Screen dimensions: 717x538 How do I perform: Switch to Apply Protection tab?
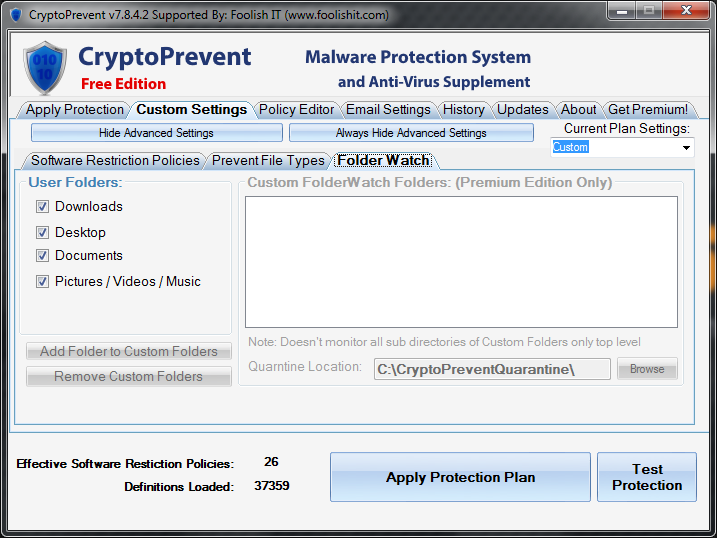75,110
